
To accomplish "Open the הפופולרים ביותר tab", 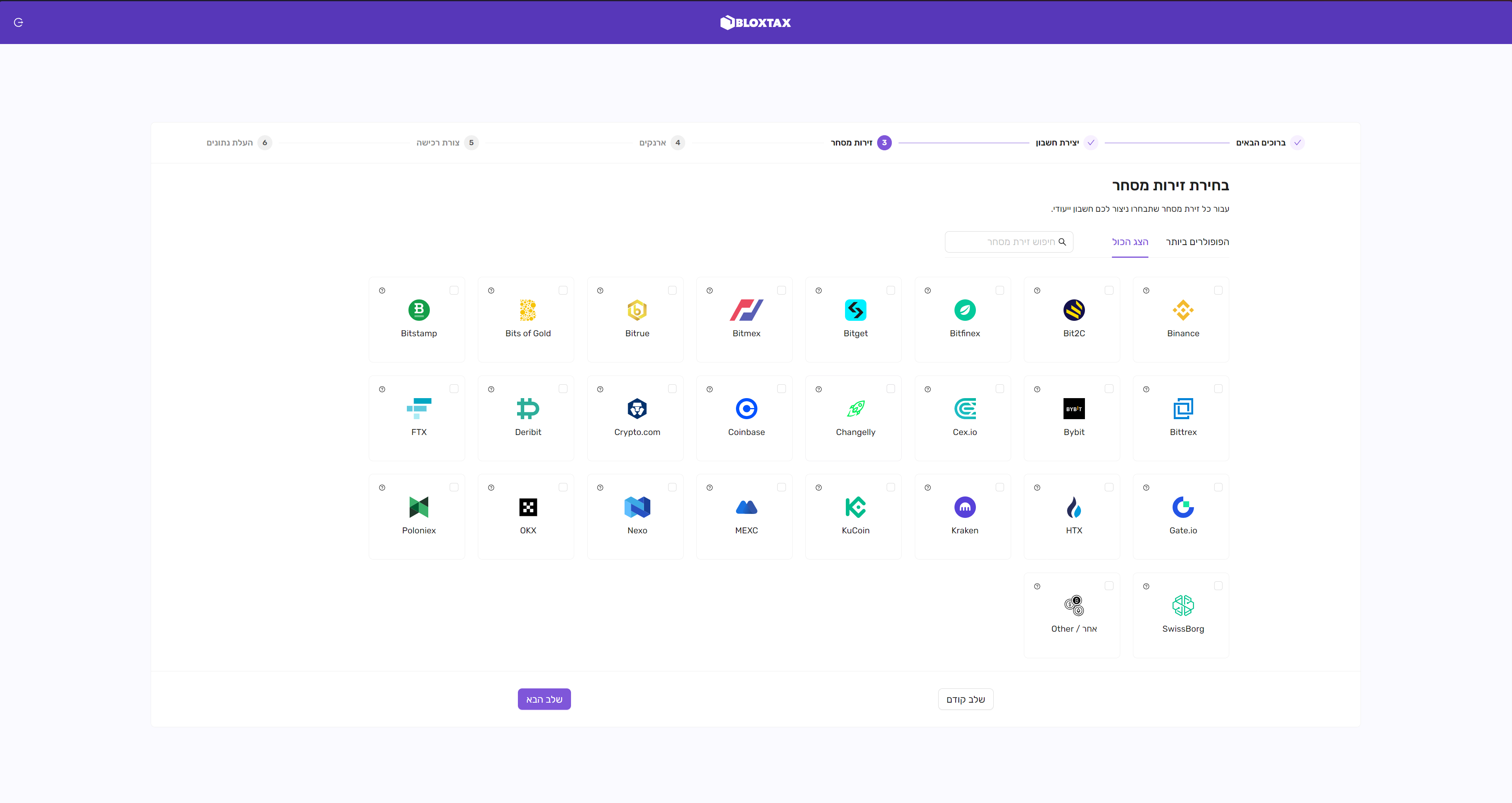I will point(1197,242).
